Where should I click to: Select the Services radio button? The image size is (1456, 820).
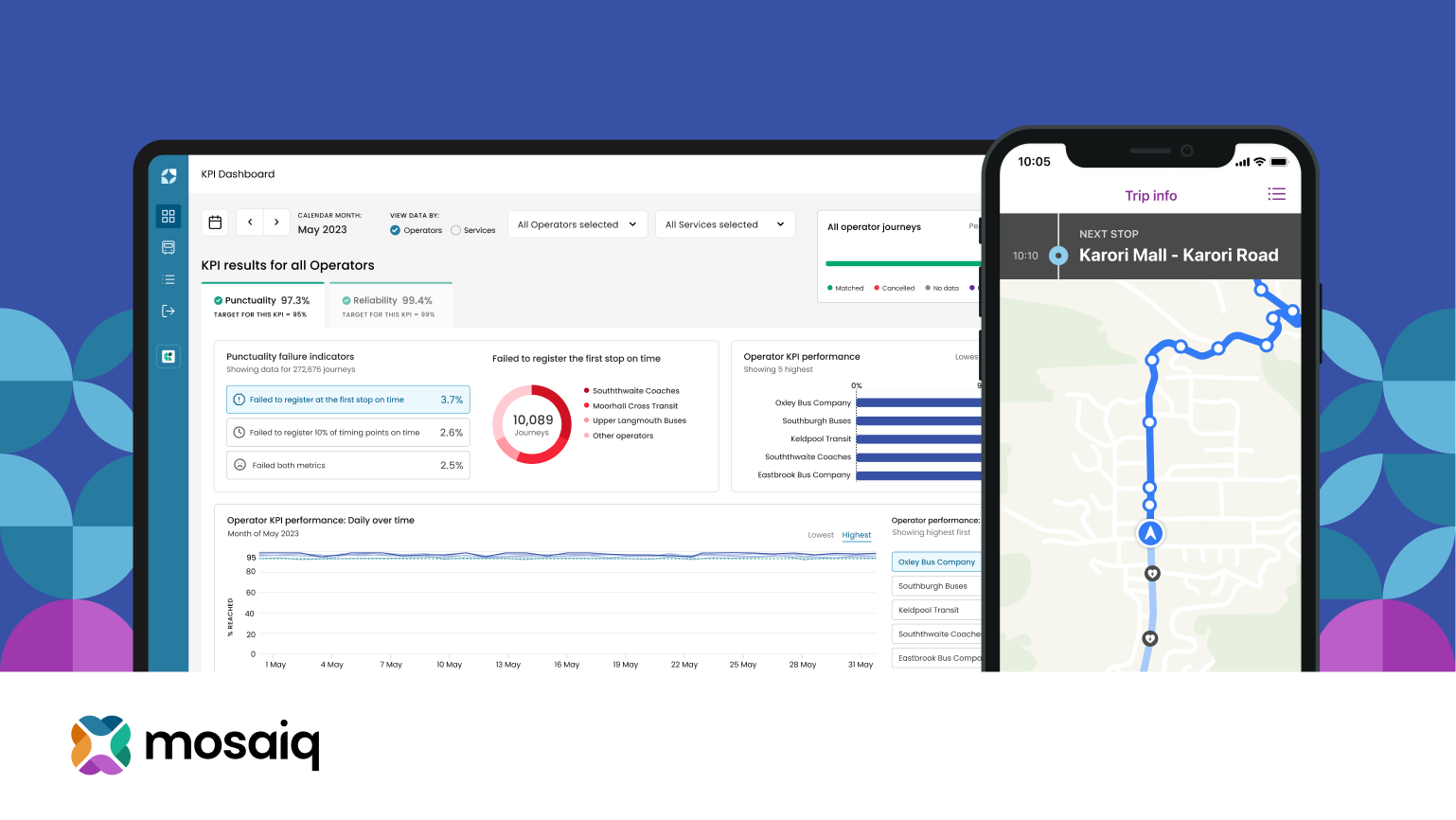[x=456, y=230]
